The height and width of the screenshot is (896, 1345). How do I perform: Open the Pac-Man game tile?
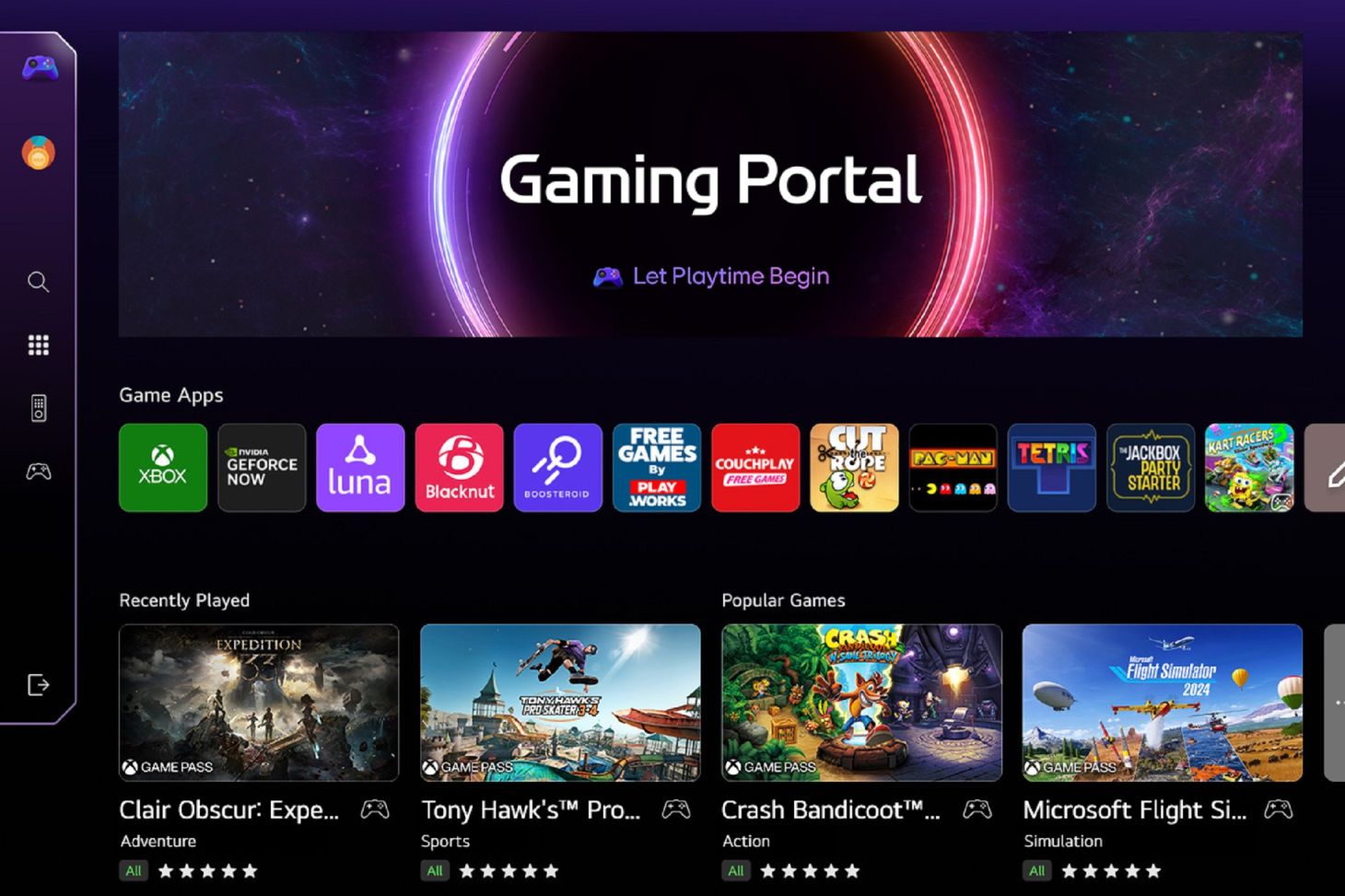[x=953, y=468]
